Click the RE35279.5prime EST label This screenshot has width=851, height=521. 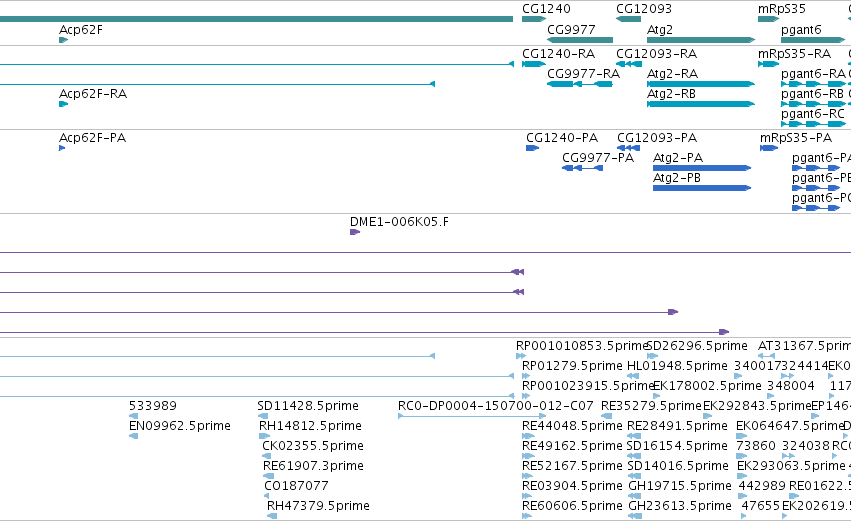(x=651, y=406)
